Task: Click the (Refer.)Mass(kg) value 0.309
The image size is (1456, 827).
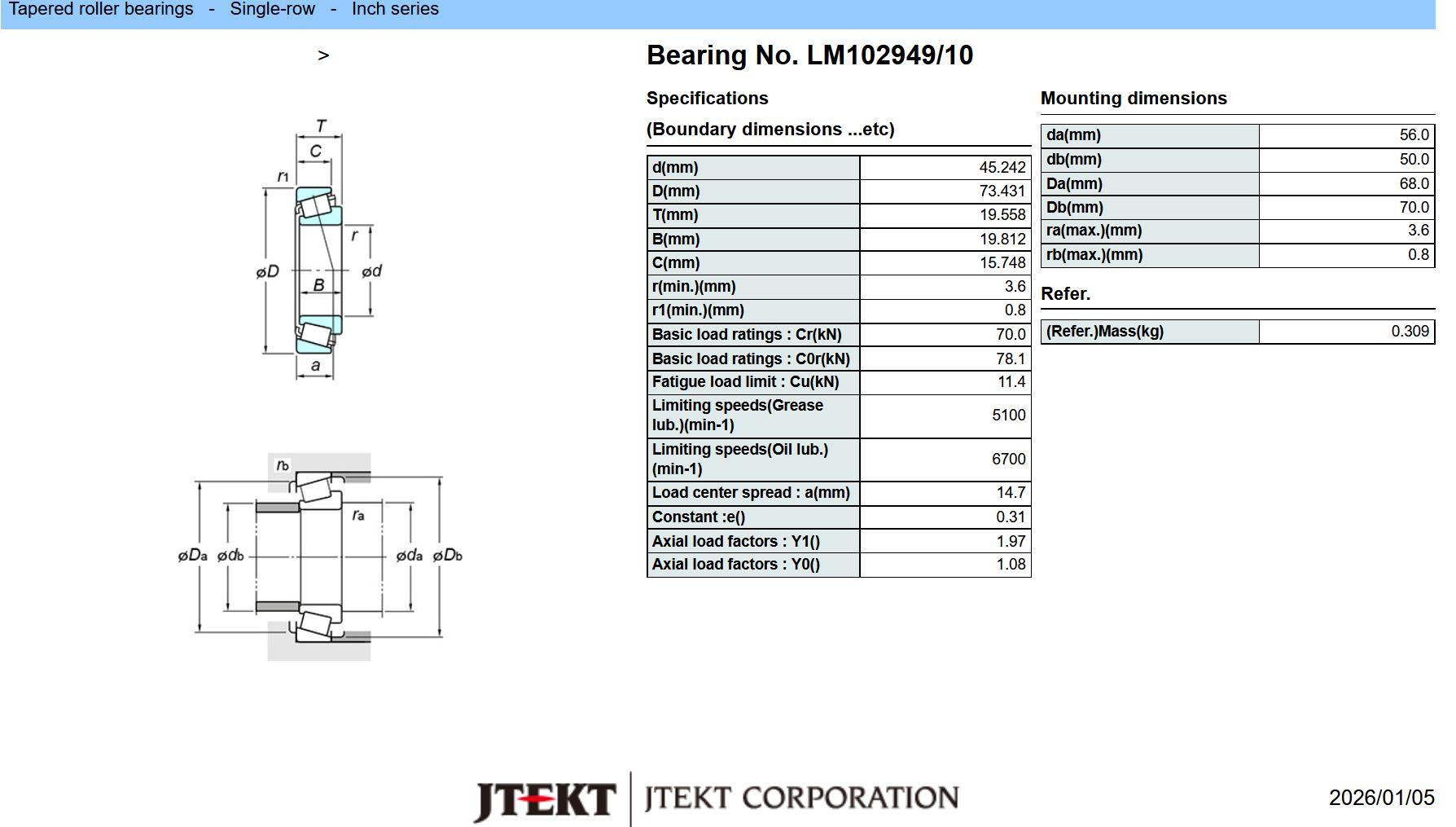Action: point(1410,332)
